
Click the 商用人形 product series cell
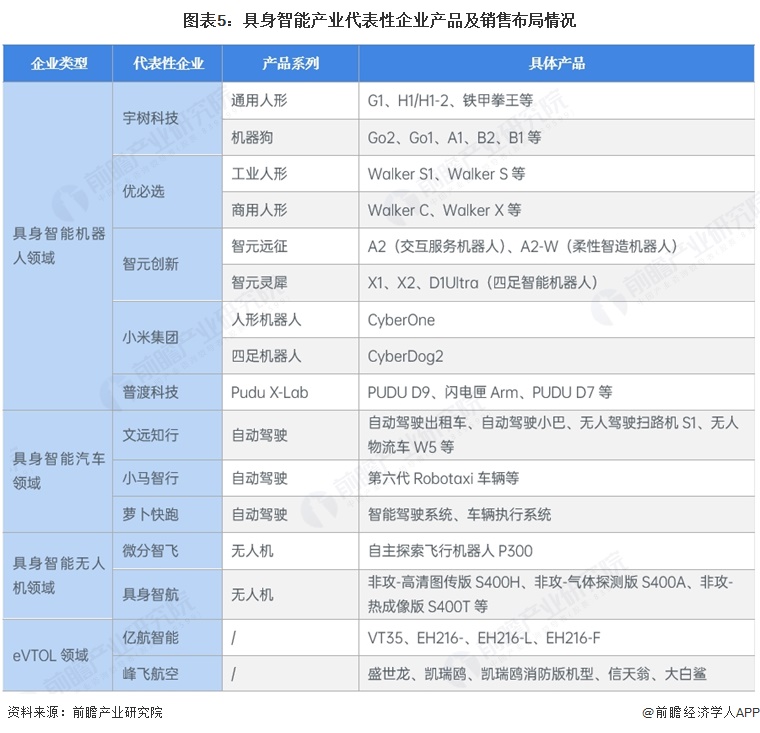tap(290, 210)
